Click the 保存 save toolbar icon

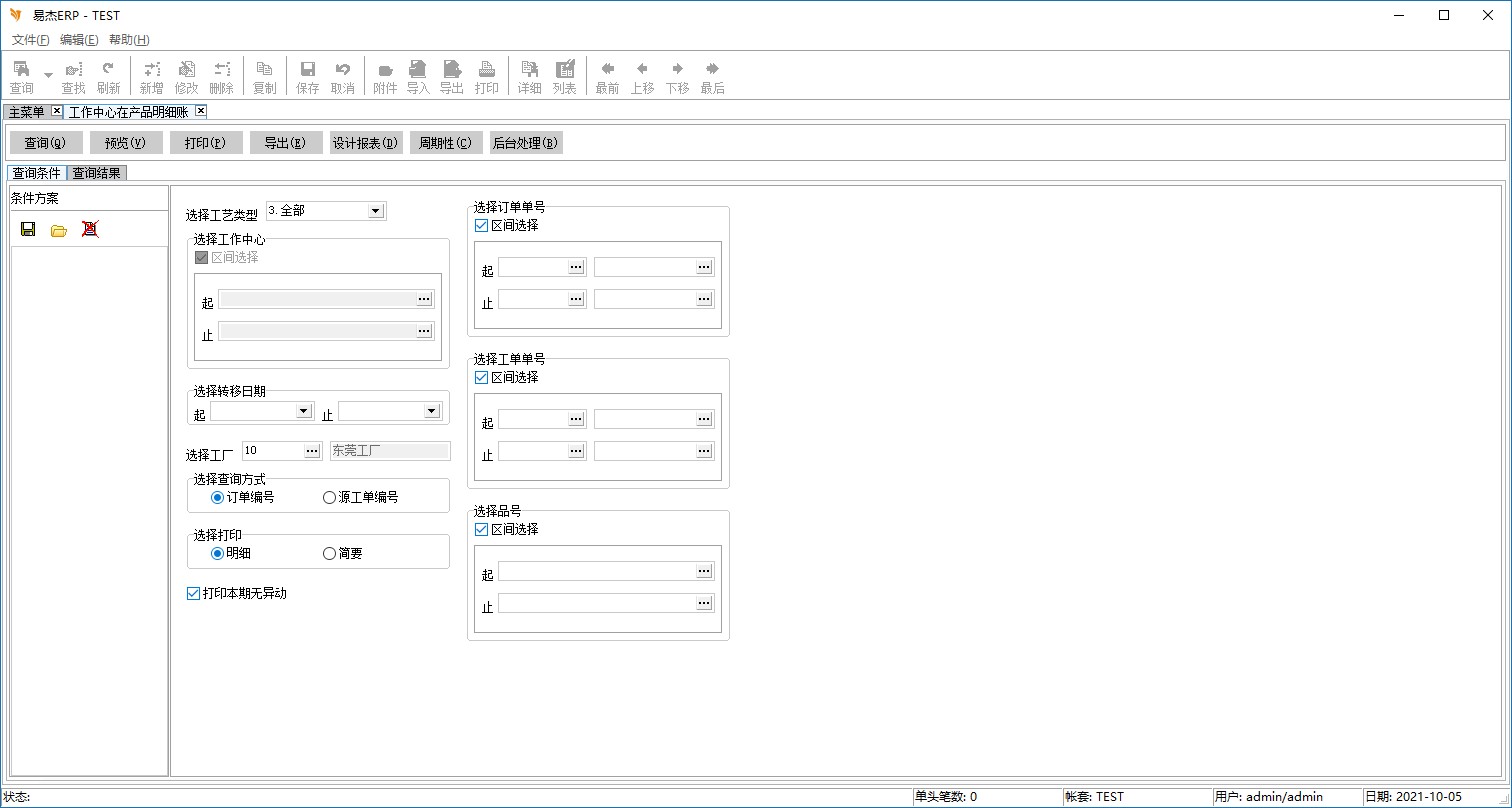[x=308, y=70]
